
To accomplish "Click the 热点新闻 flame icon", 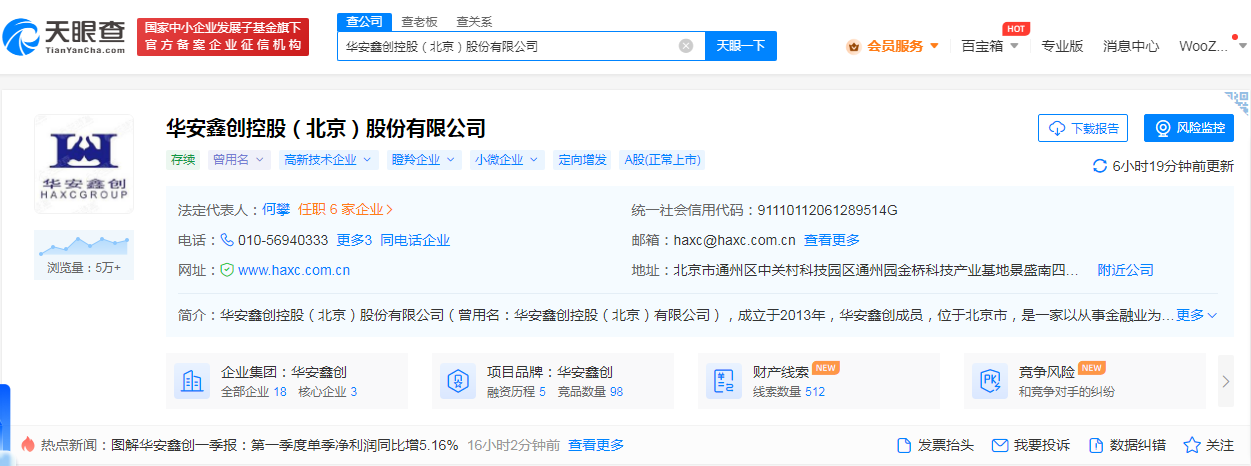I will point(27,444).
